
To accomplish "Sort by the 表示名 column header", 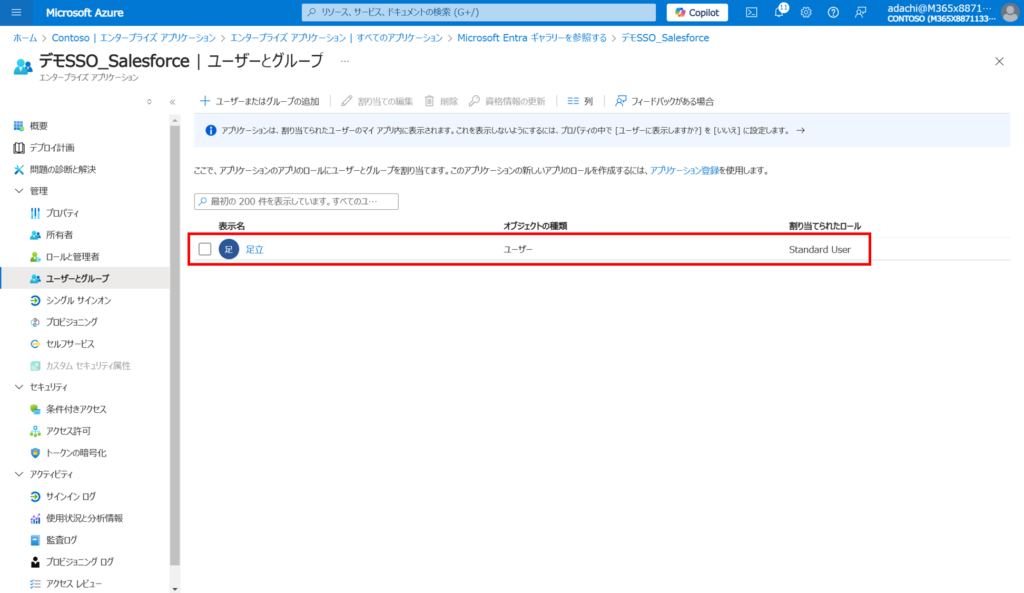I will tap(232, 226).
